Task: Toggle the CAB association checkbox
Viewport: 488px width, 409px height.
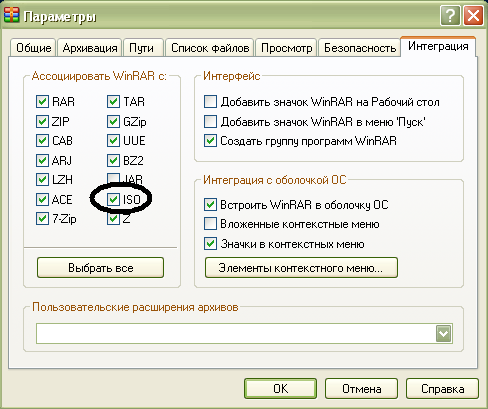Action: point(42,141)
